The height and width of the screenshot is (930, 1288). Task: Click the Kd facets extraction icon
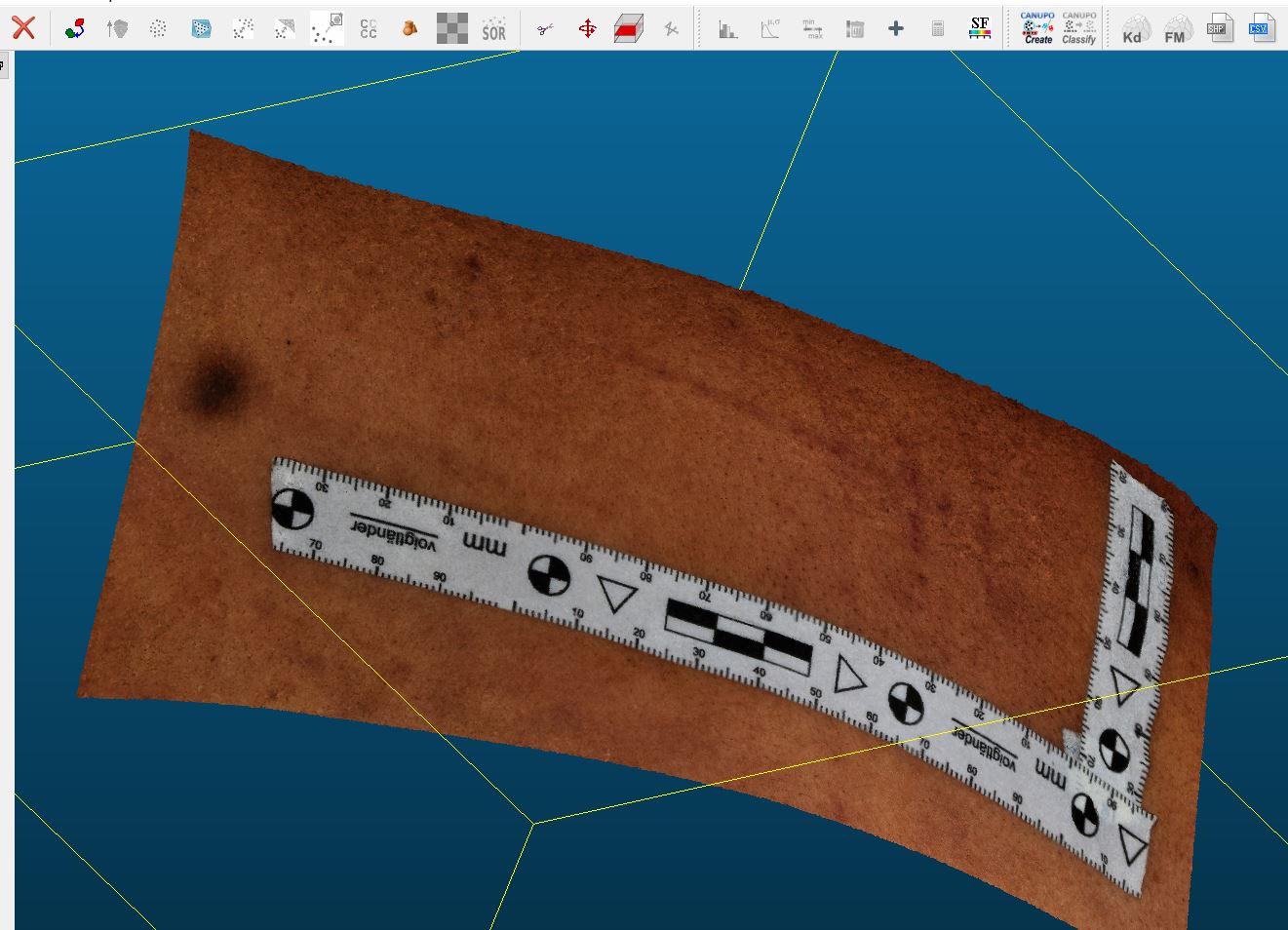(x=1132, y=29)
